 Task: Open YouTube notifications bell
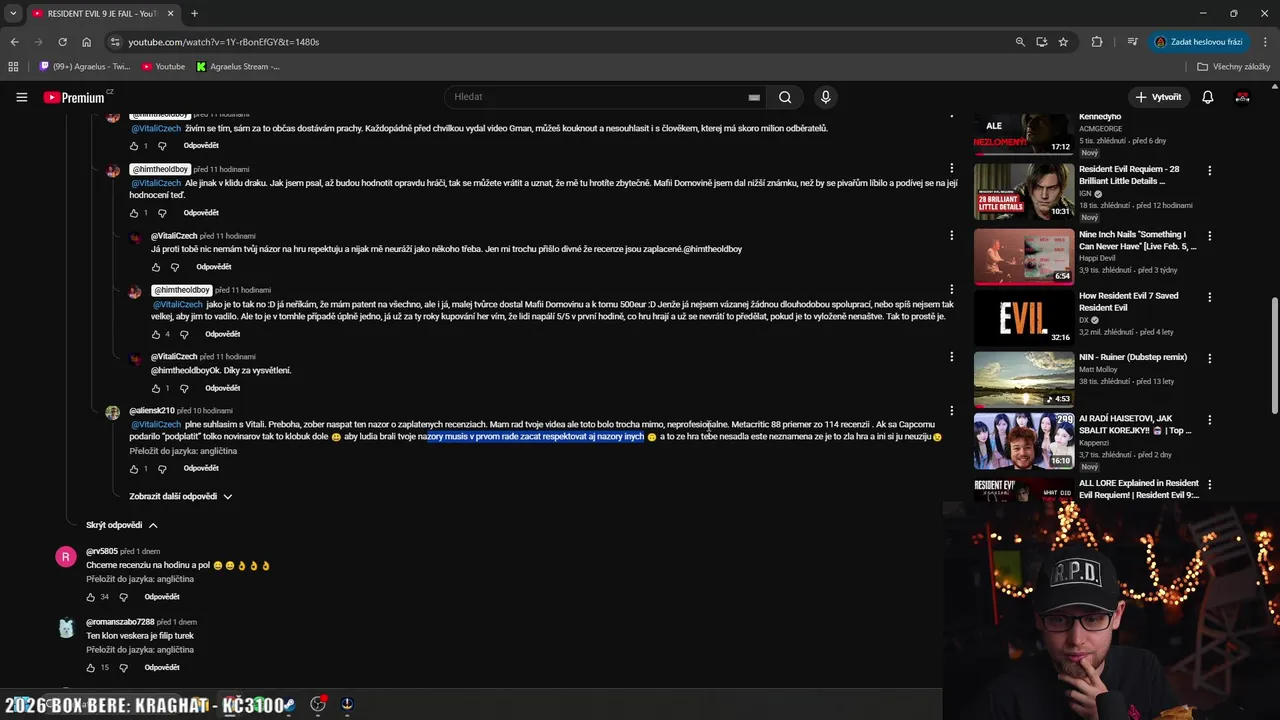pyautogui.click(x=1207, y=97)
